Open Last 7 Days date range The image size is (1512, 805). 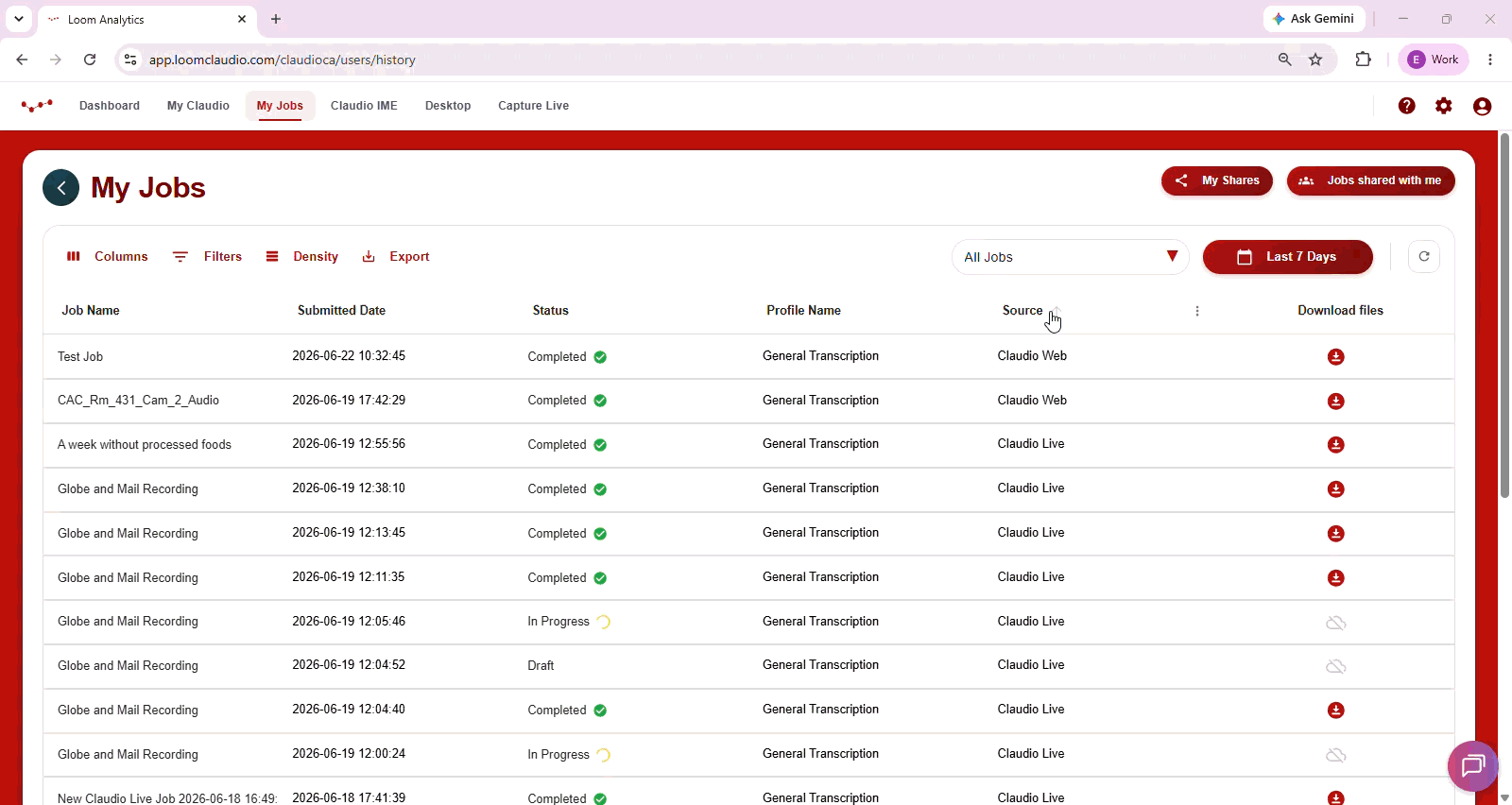click(1287, 257)
